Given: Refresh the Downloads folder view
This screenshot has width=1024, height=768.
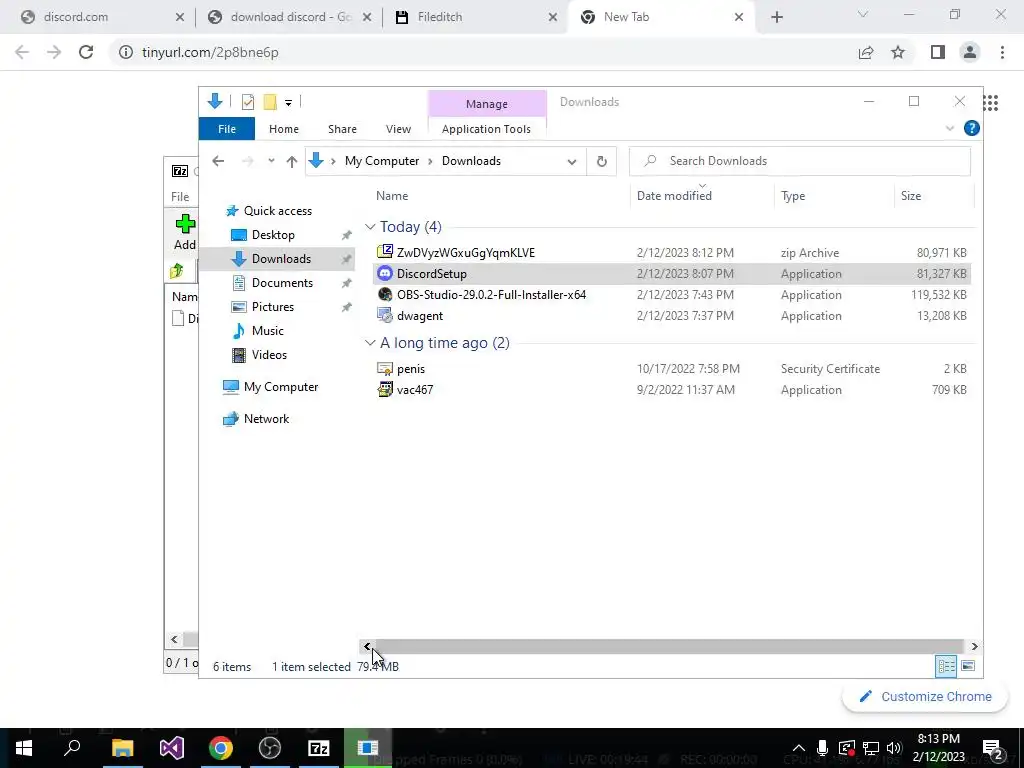Looking at the screenshot, I should coord(601,161).
